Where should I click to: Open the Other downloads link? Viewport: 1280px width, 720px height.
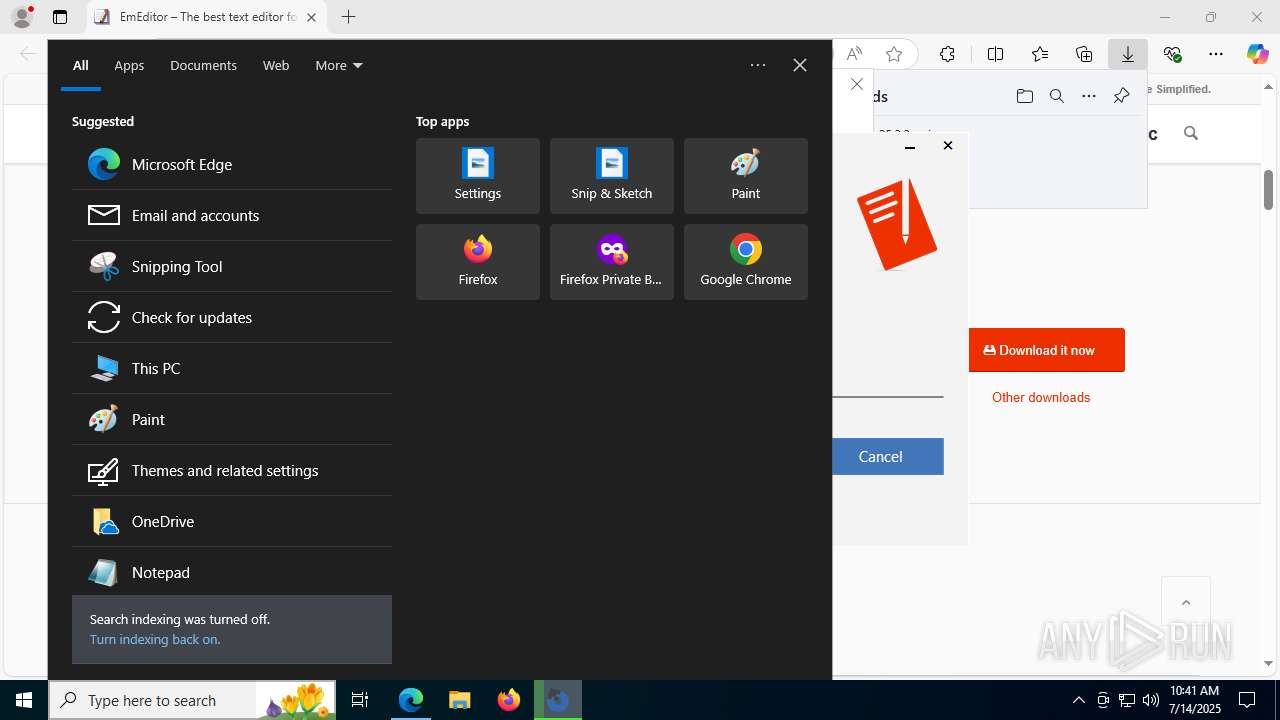coord(1041,397)
